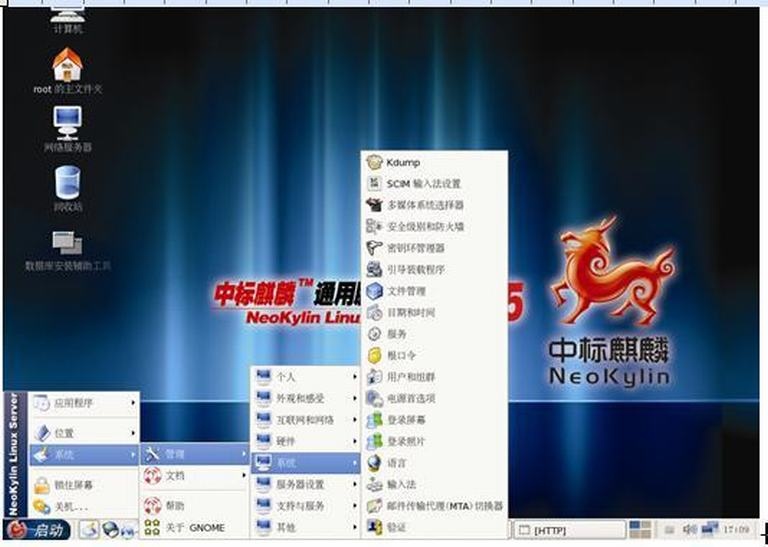Viewport: 768px width, 547px height.
Task: Open the root 的主文件夹 desktop icon
Action: 67,66
